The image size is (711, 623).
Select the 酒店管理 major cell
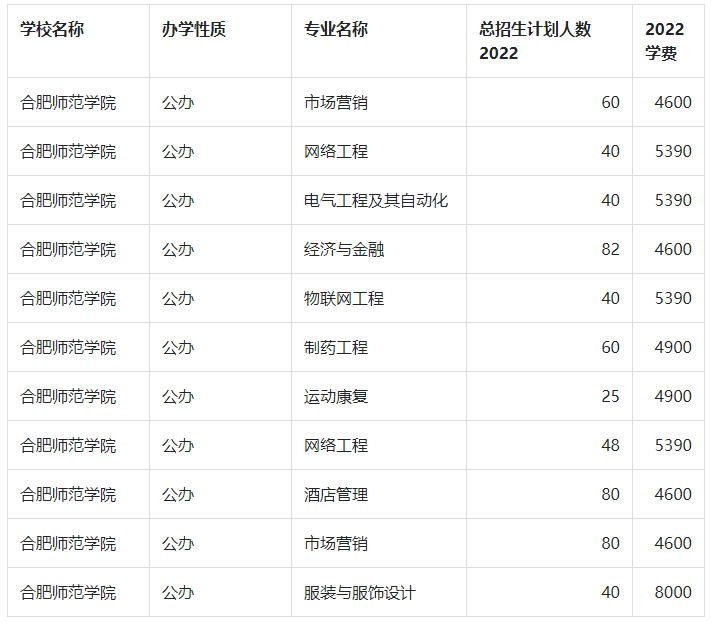tap(336, 494)
